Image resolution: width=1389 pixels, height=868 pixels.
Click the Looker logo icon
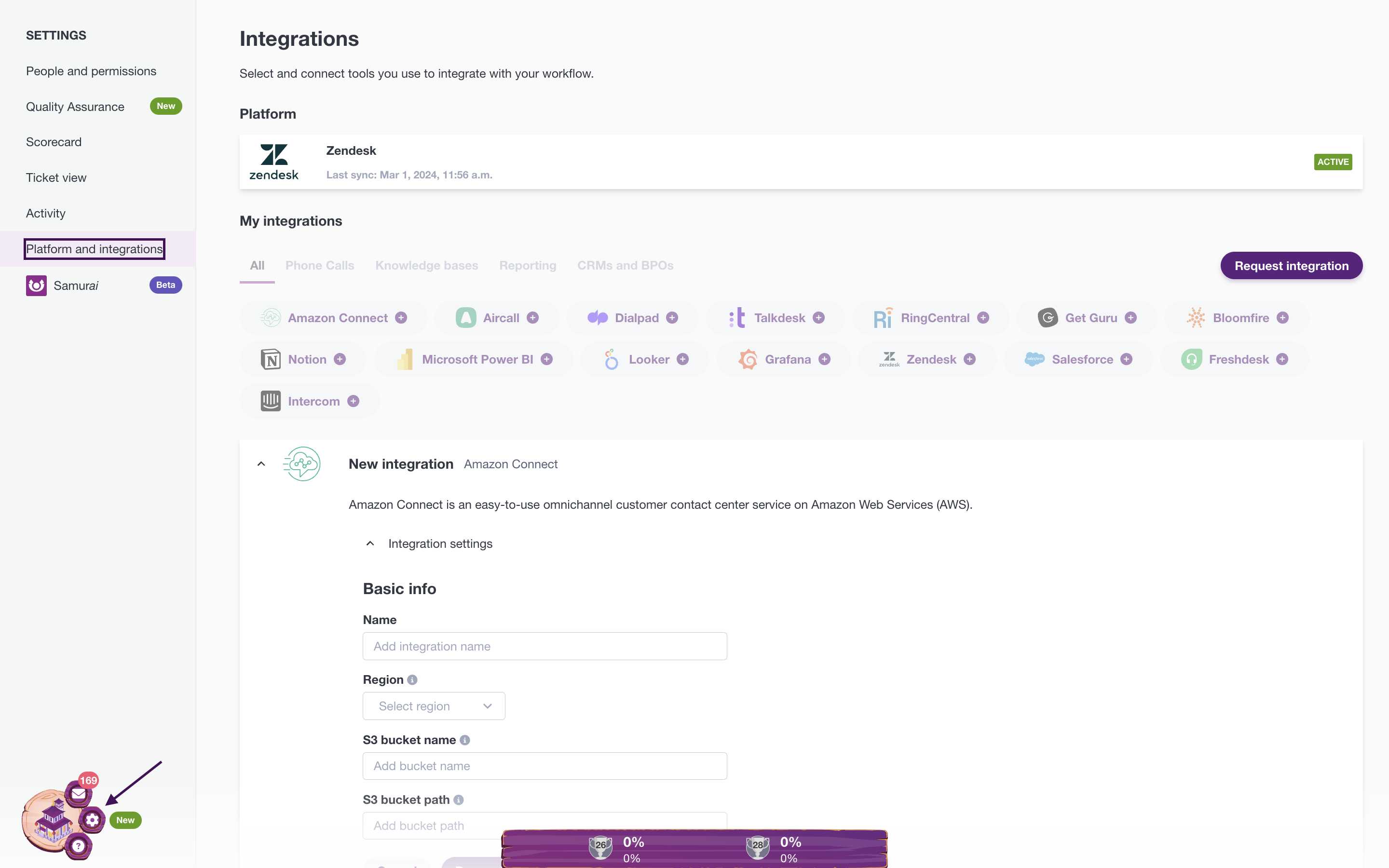[x=611, y=359]
